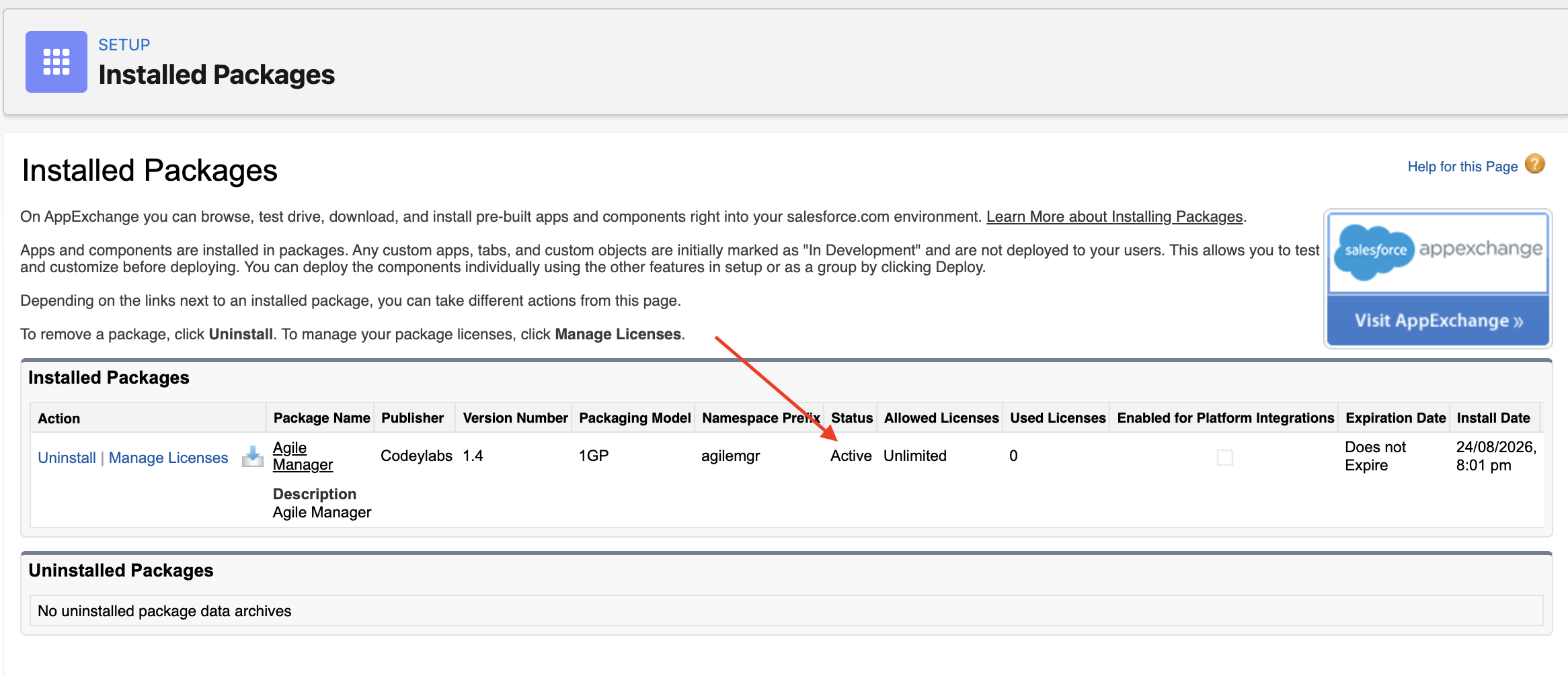This screenshot has width=1568, height=676.
Task: Open Help for this Page link
Action: click(x=1462, y=167)
